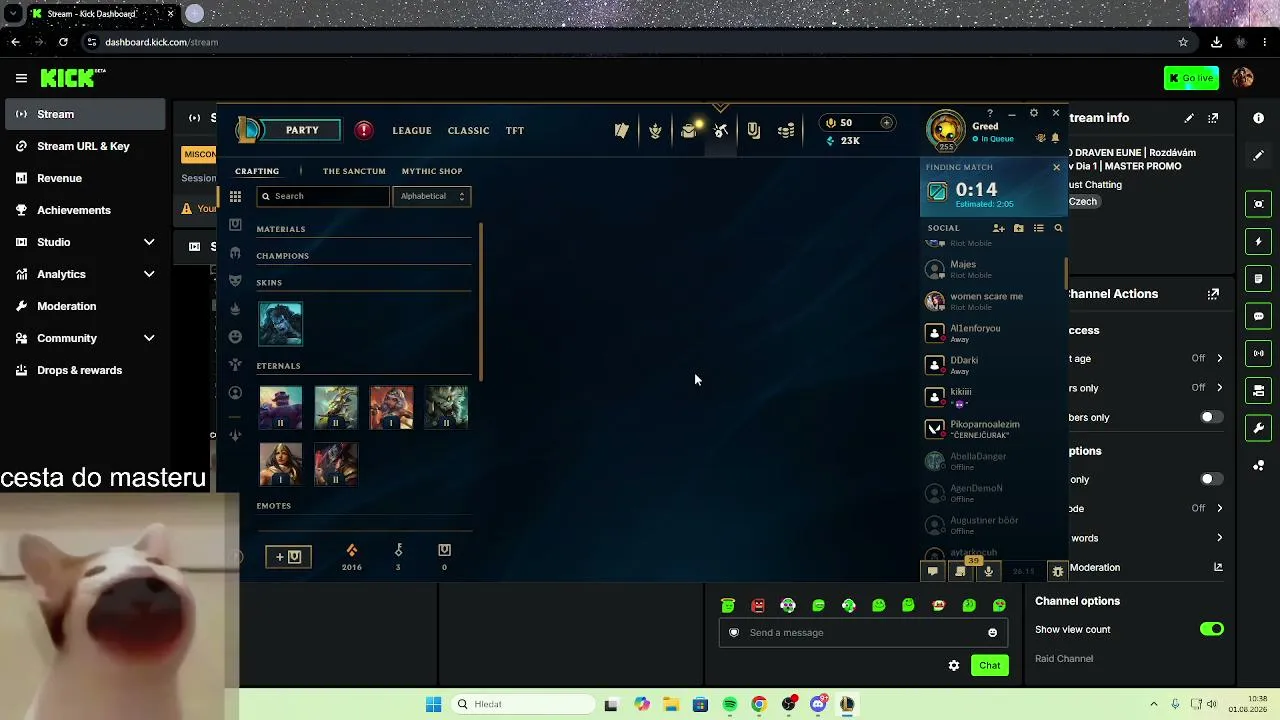
Task: Switch to the Mythic Shop tab
Action: [432, 172]
